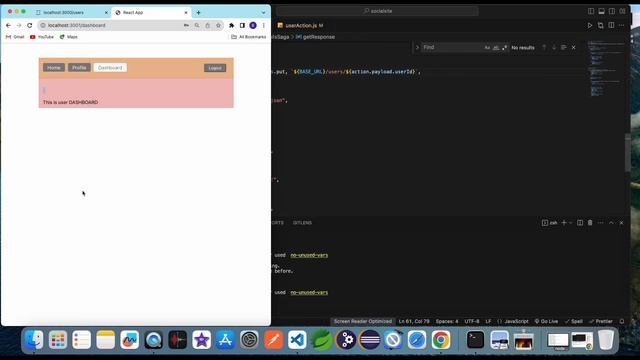Open the Gmail bookmark
Image resolution: width=640 pixels, height=360 pixels.
pos(15,37)
